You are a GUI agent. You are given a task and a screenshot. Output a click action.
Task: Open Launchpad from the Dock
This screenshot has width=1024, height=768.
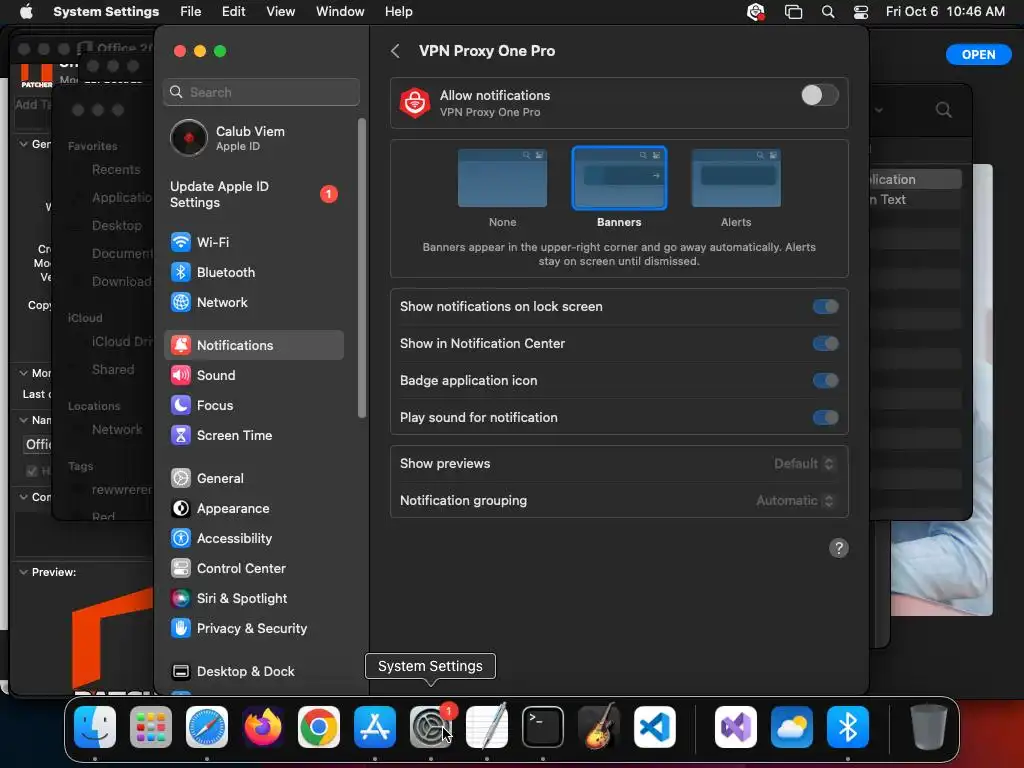[151, 727]
